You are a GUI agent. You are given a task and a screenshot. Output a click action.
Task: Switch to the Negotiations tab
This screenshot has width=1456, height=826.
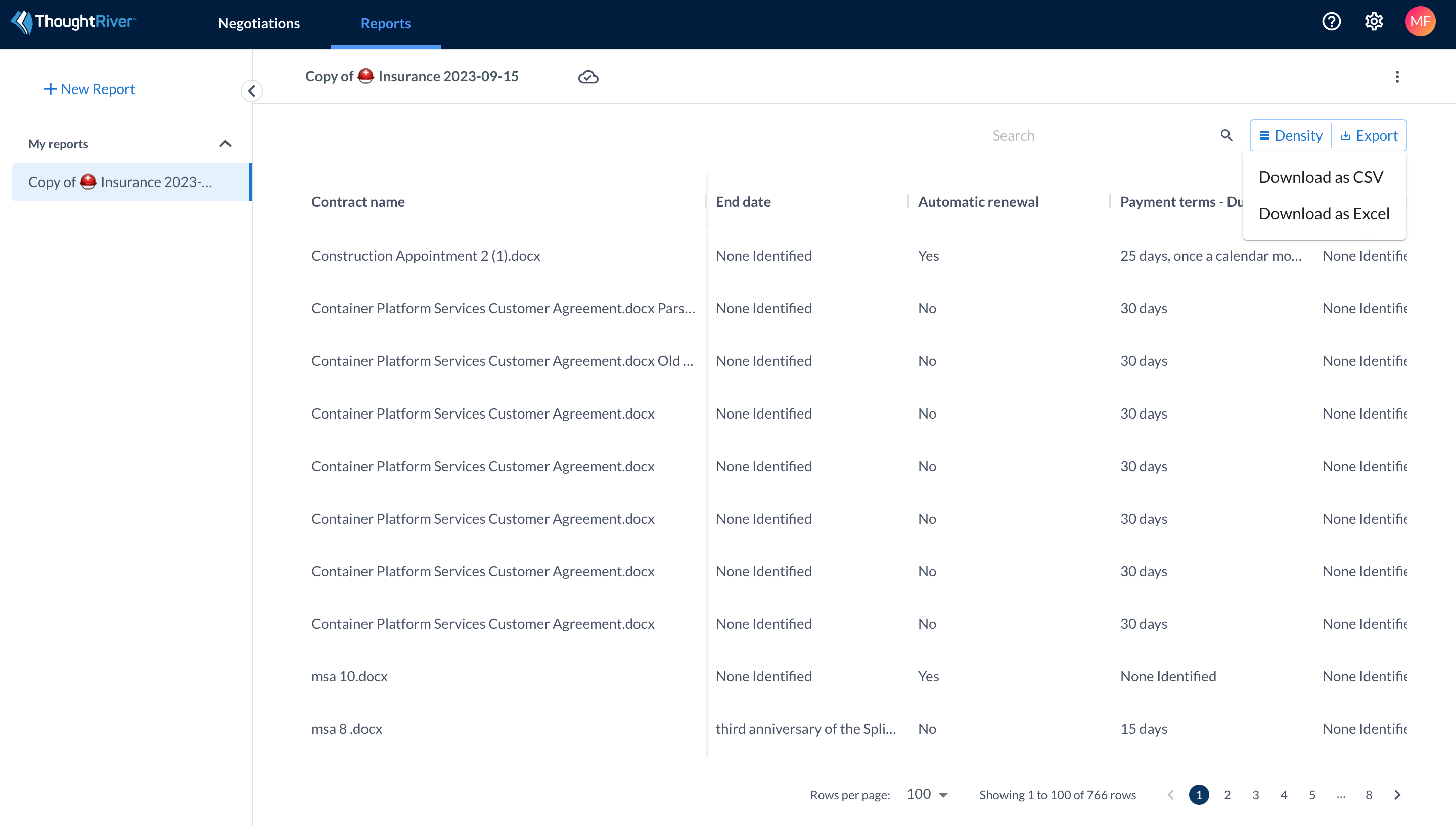coord(259,23)
